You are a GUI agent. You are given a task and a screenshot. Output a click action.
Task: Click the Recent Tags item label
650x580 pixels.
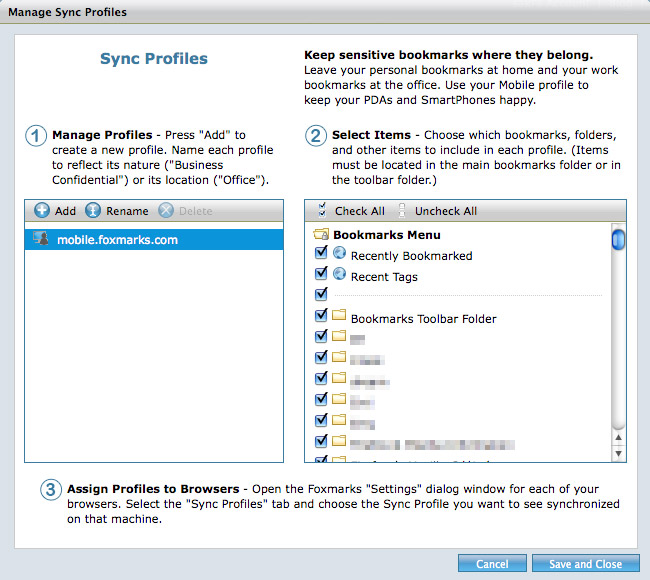(384, 277)
